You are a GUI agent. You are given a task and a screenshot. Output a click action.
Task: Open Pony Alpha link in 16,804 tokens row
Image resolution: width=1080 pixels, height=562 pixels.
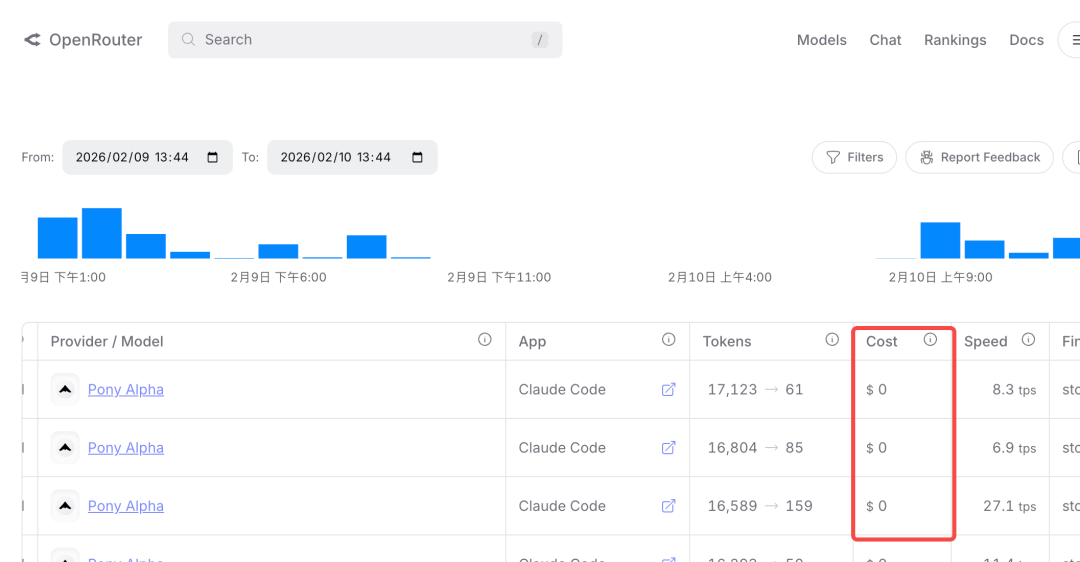tap(125, 448)
